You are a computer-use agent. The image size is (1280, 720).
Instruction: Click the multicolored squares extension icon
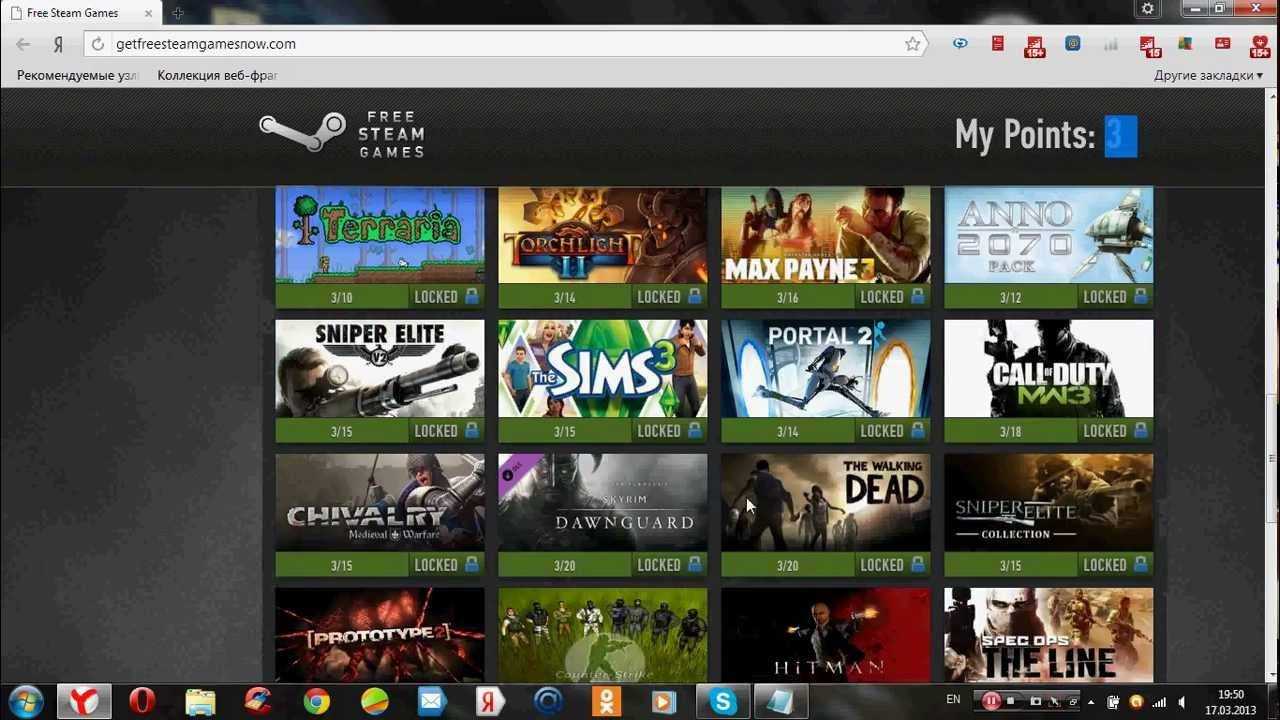pyautogui.click(x=1185, y=44)
